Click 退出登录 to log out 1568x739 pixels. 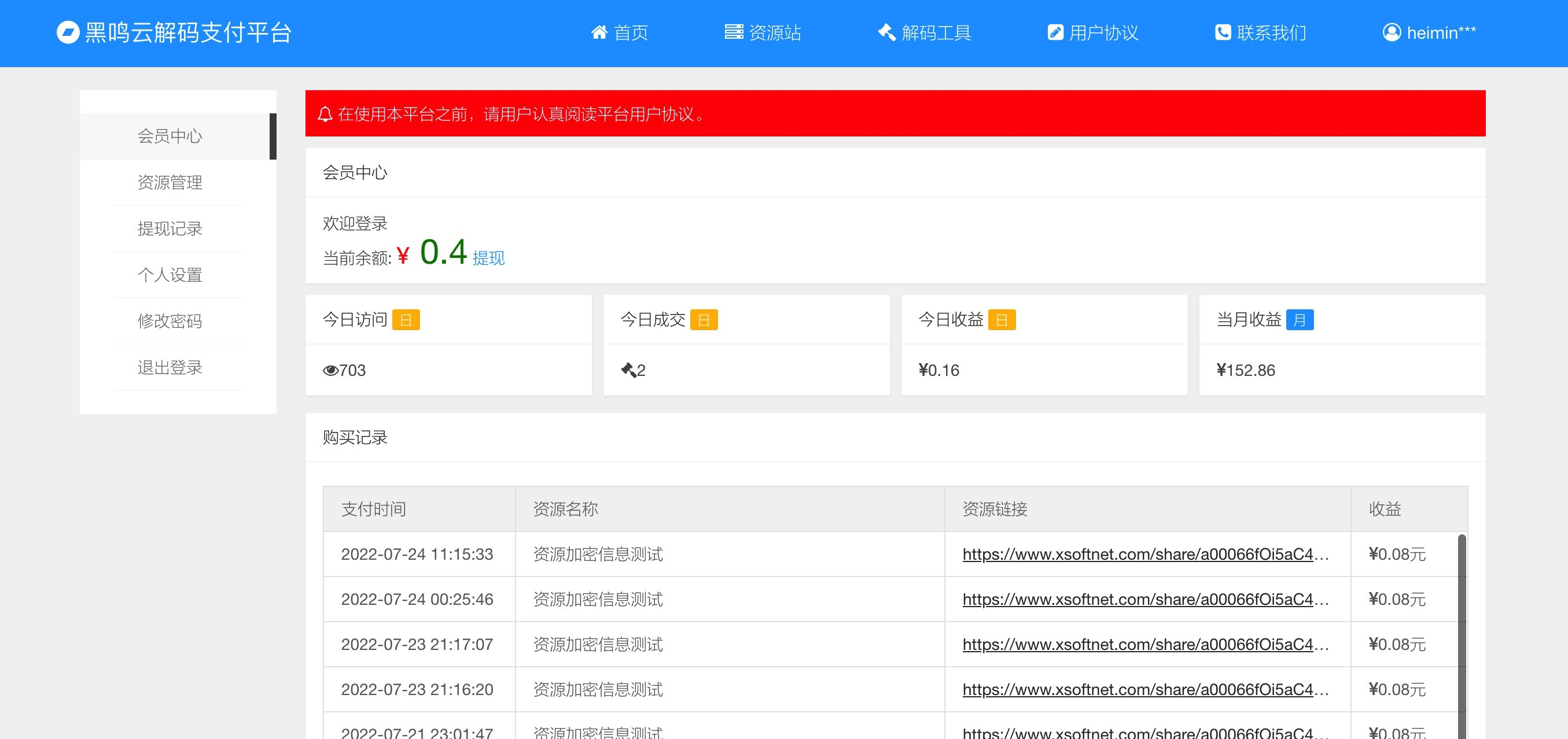point(170,367)
